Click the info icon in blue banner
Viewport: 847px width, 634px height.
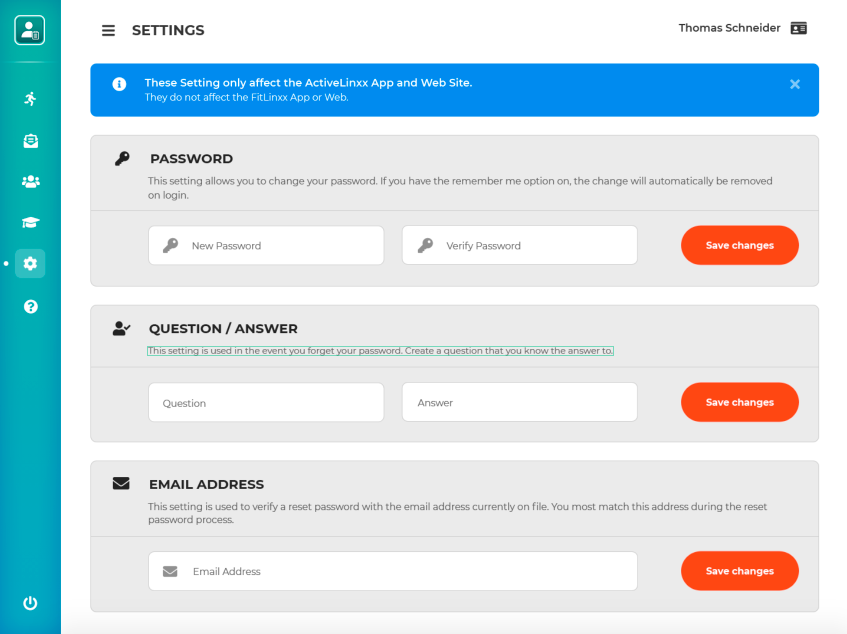119,84
